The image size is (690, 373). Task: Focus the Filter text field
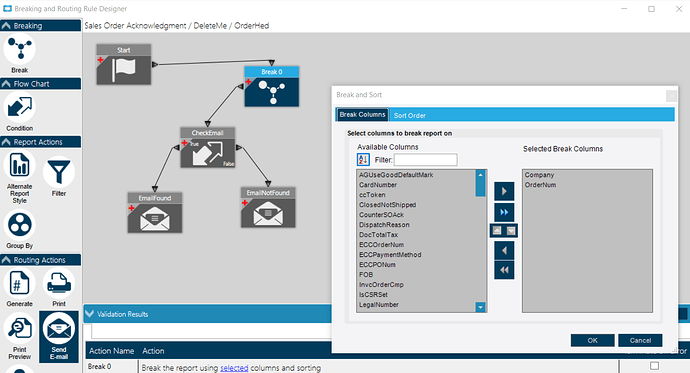tap(426, 160)
